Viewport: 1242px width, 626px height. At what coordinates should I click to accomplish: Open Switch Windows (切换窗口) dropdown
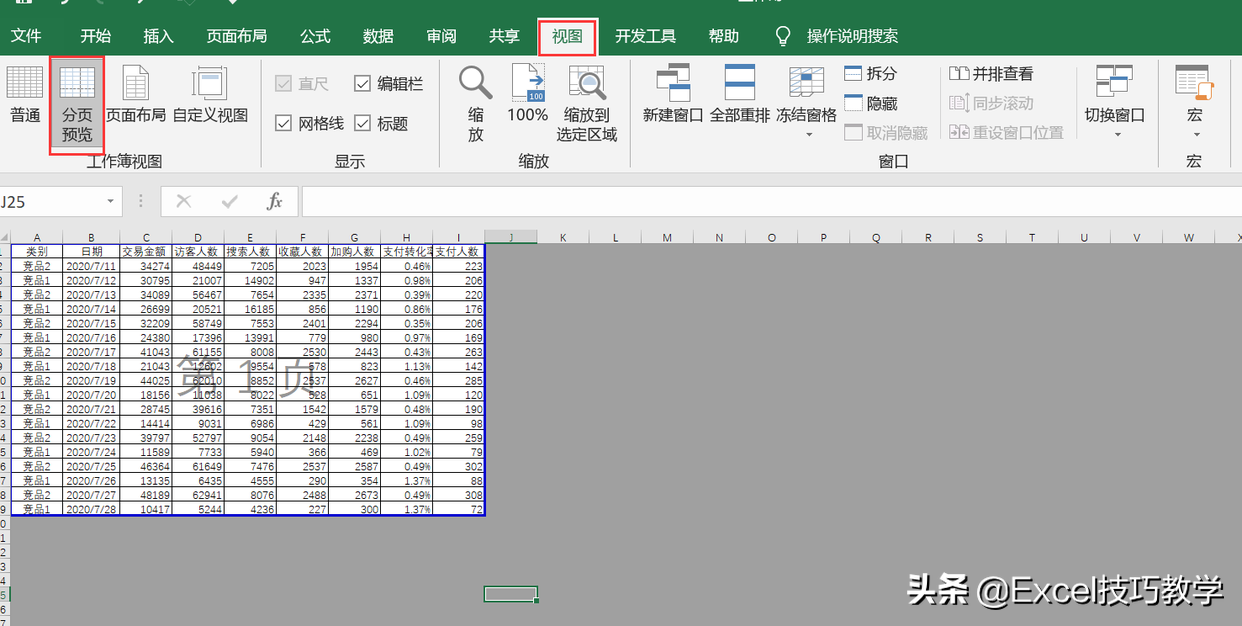coord(1114,100)
